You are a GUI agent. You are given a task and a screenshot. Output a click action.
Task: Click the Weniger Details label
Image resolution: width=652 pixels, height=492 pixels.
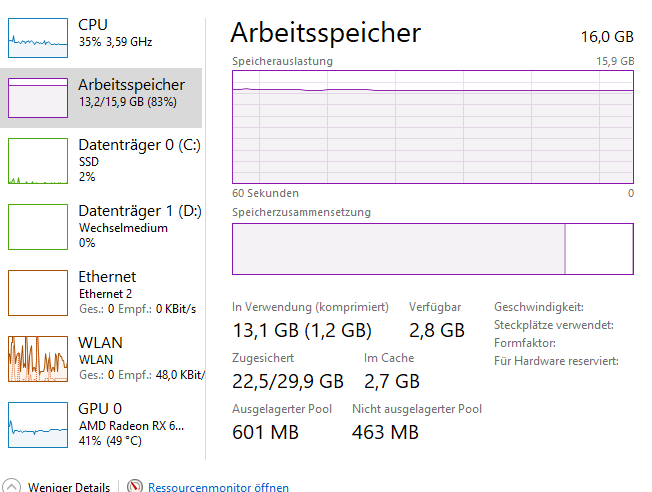tap(69, 487)
